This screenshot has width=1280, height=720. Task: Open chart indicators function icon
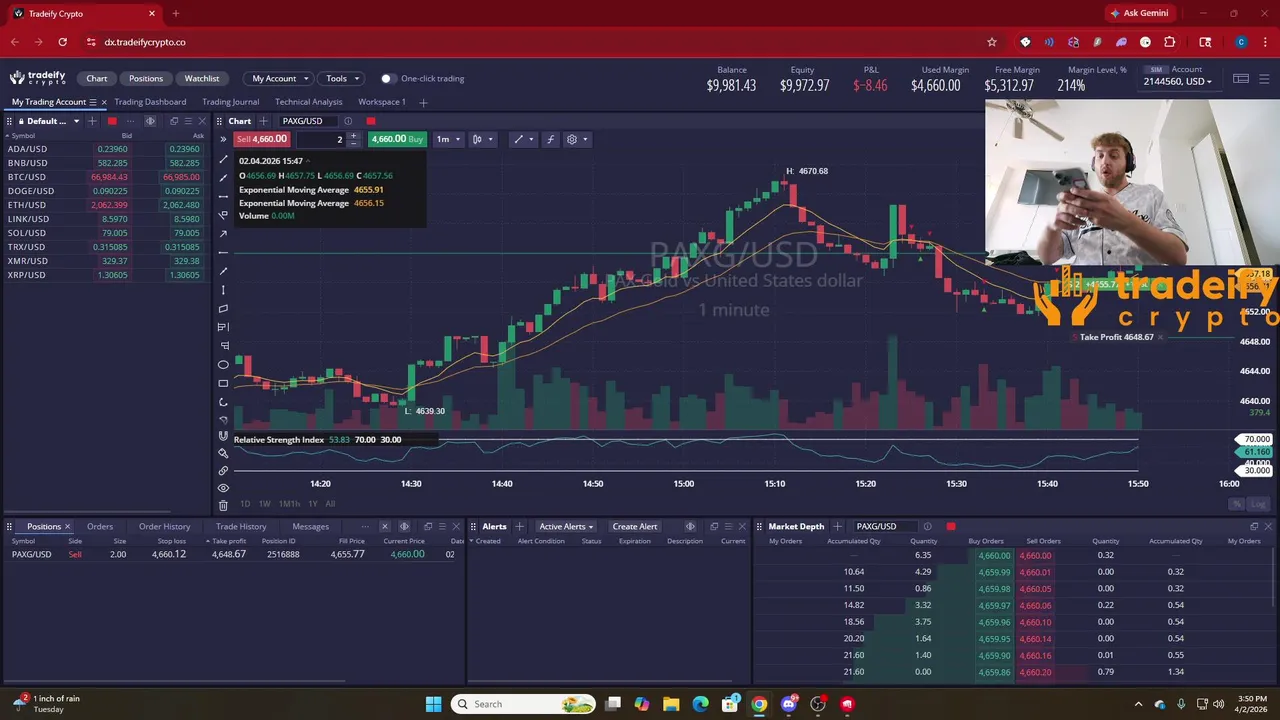(x=550, y=139)
